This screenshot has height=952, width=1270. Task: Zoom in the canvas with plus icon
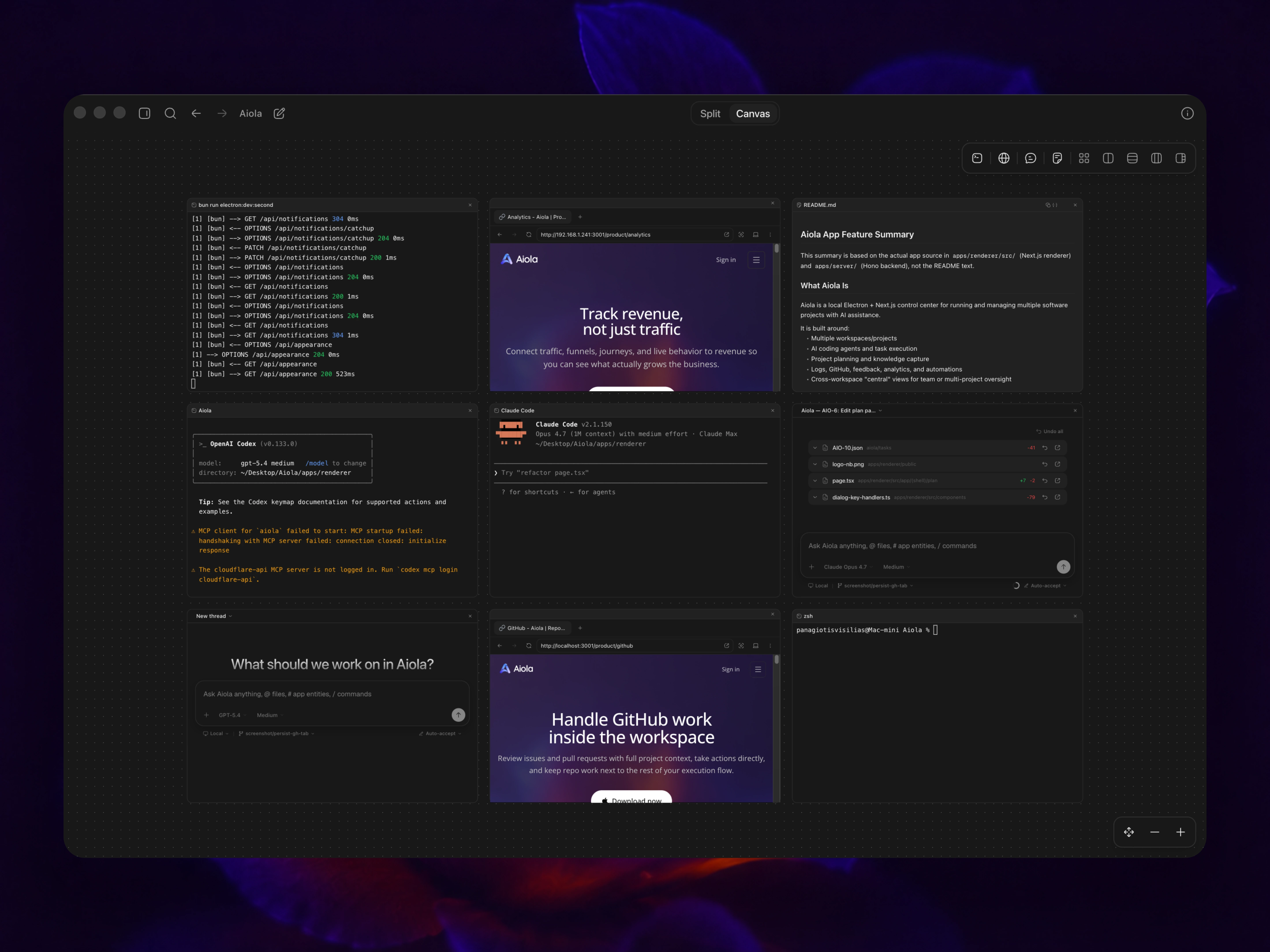tap(1180, 832)
